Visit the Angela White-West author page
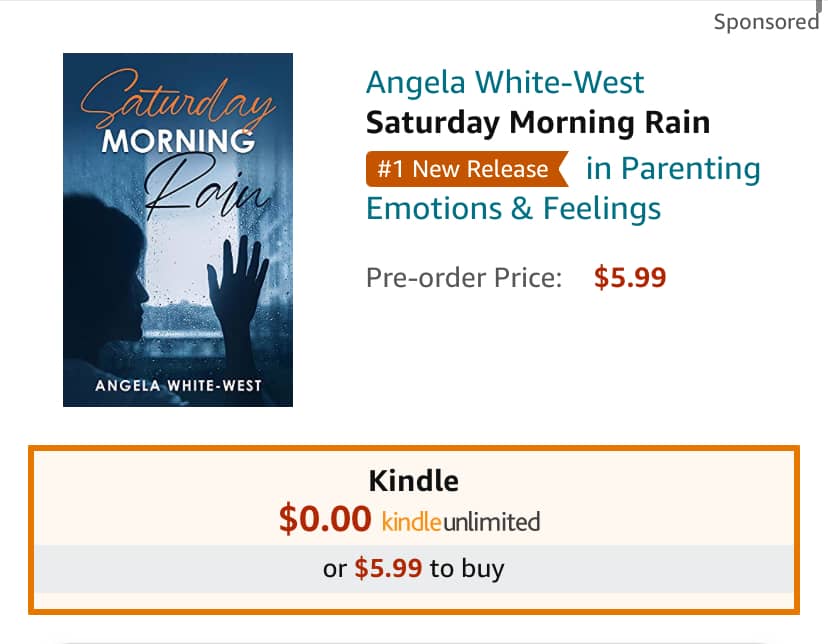 click(505, 82)
